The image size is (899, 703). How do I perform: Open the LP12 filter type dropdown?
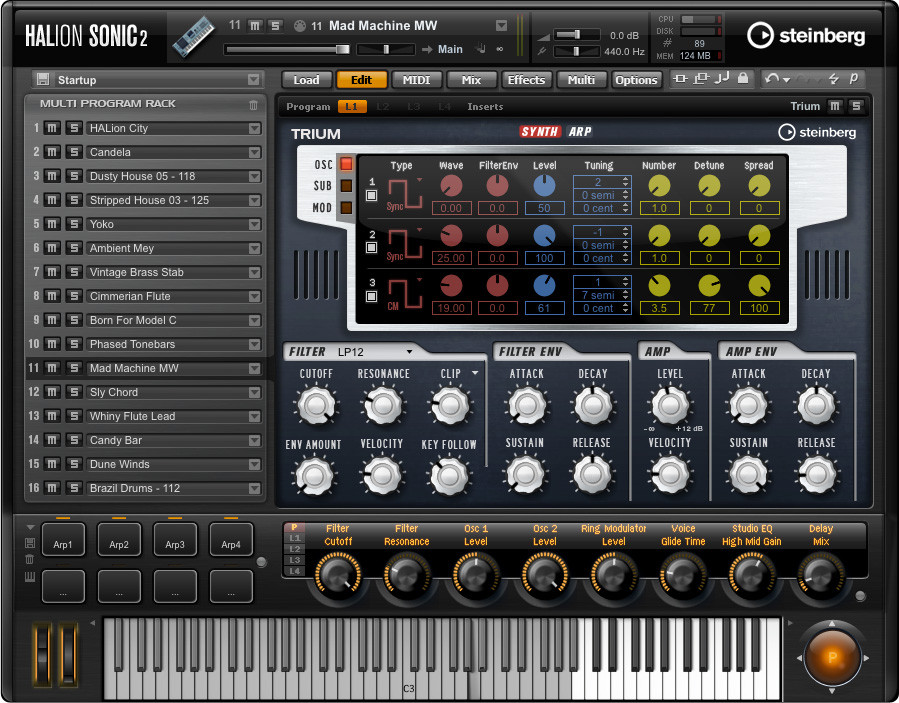[409, 352]
